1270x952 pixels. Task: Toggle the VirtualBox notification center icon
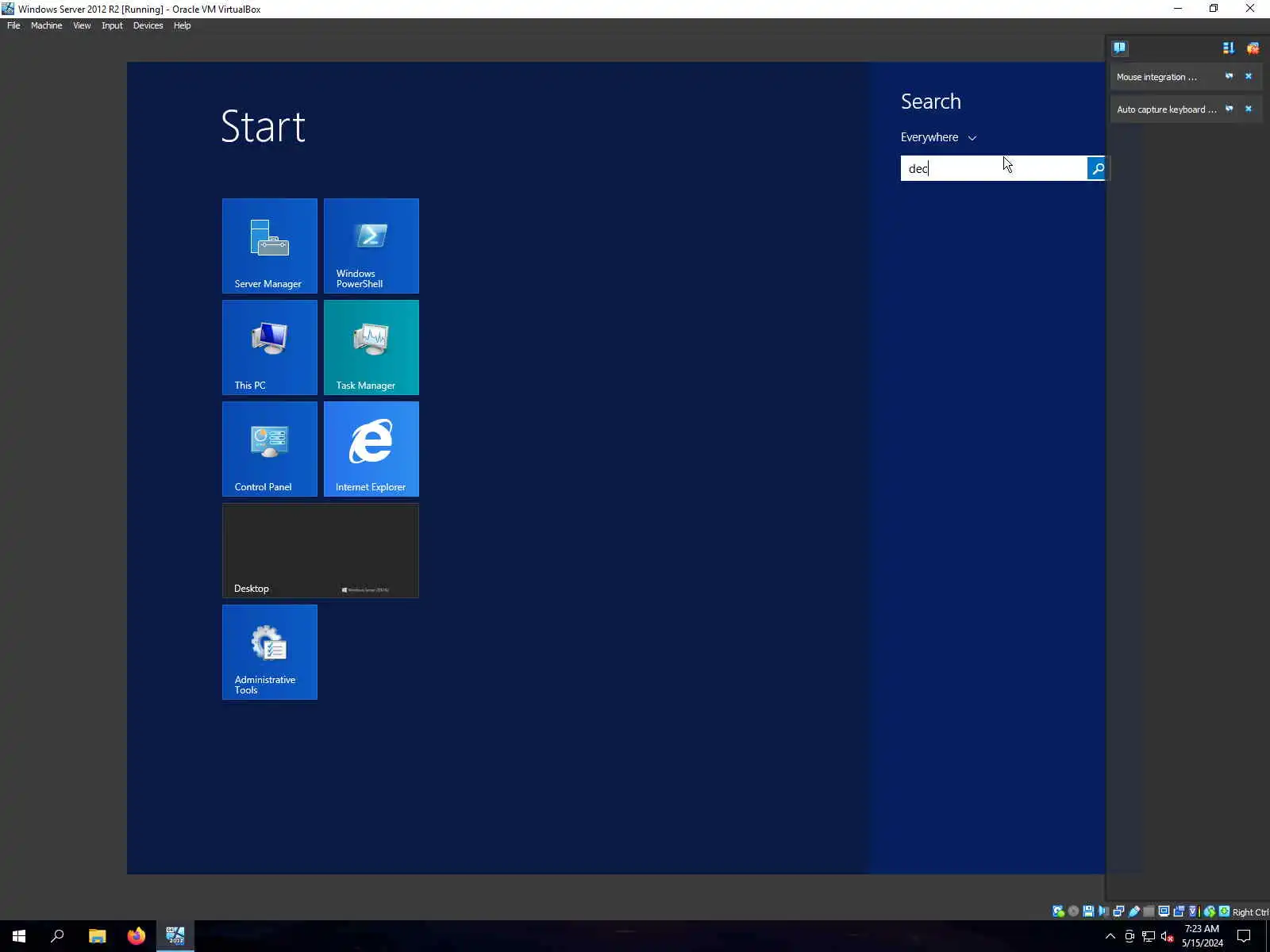pos(1119,48)
